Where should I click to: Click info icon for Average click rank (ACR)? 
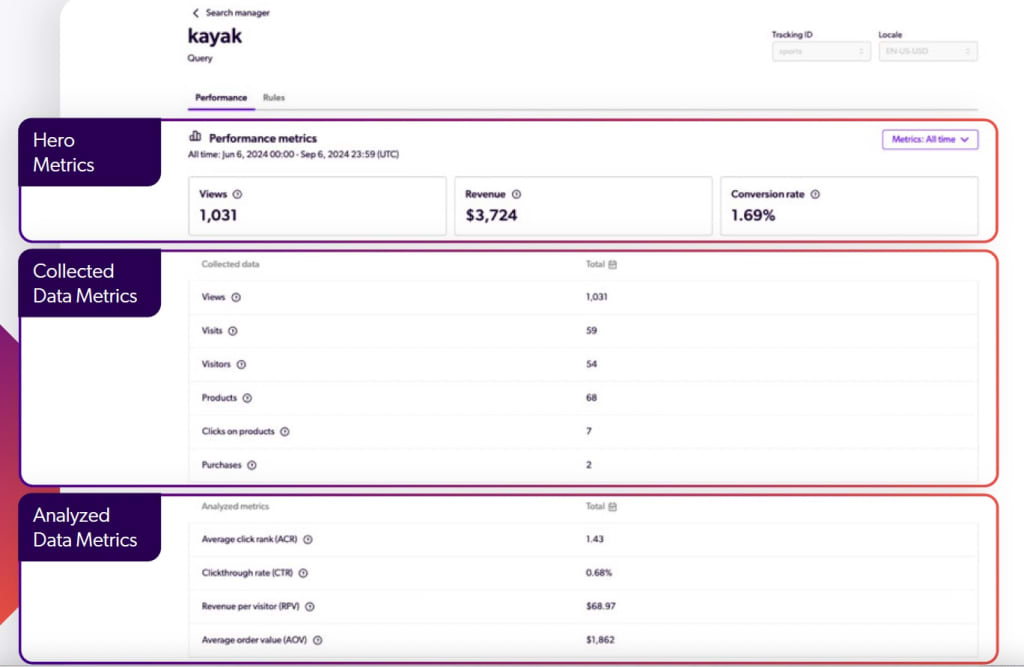308,540
